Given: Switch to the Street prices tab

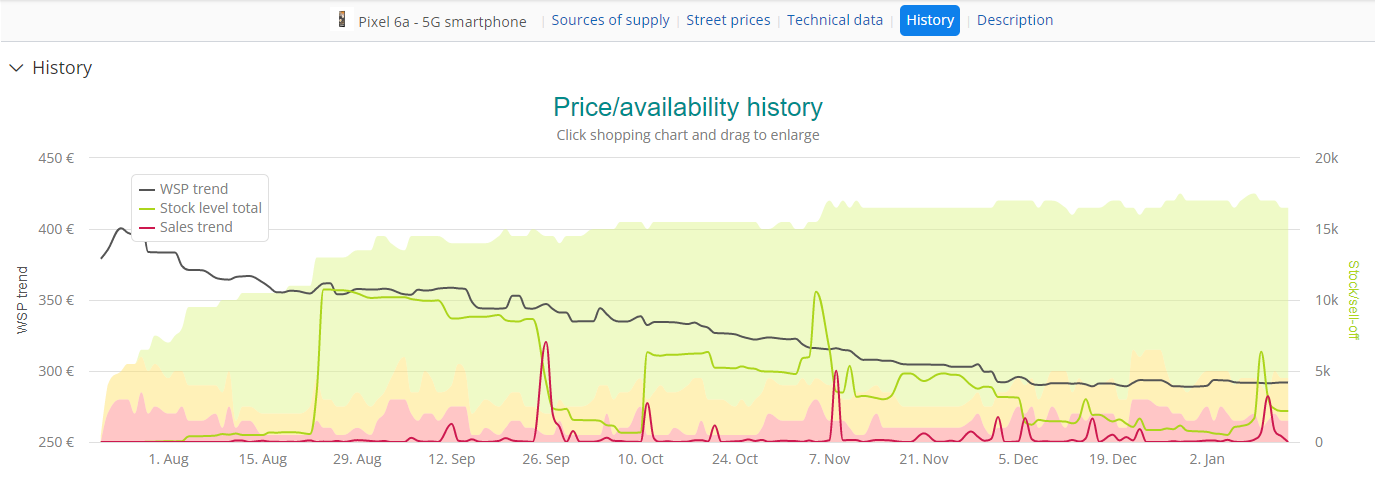Looking at the screenshot, I should [x=728, y=20].
